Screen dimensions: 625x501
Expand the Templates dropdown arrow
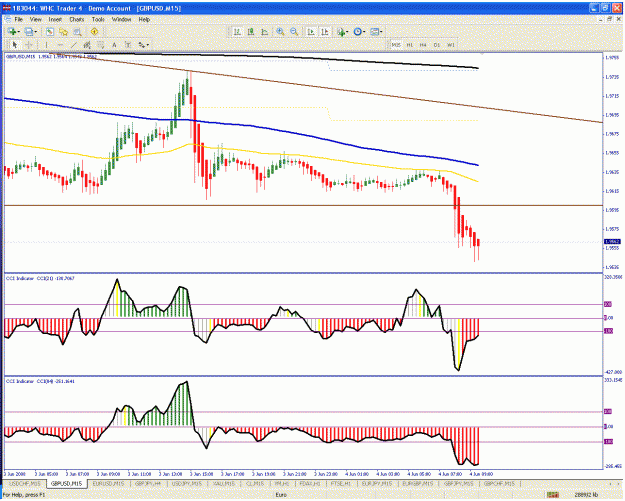click(381, 32)
